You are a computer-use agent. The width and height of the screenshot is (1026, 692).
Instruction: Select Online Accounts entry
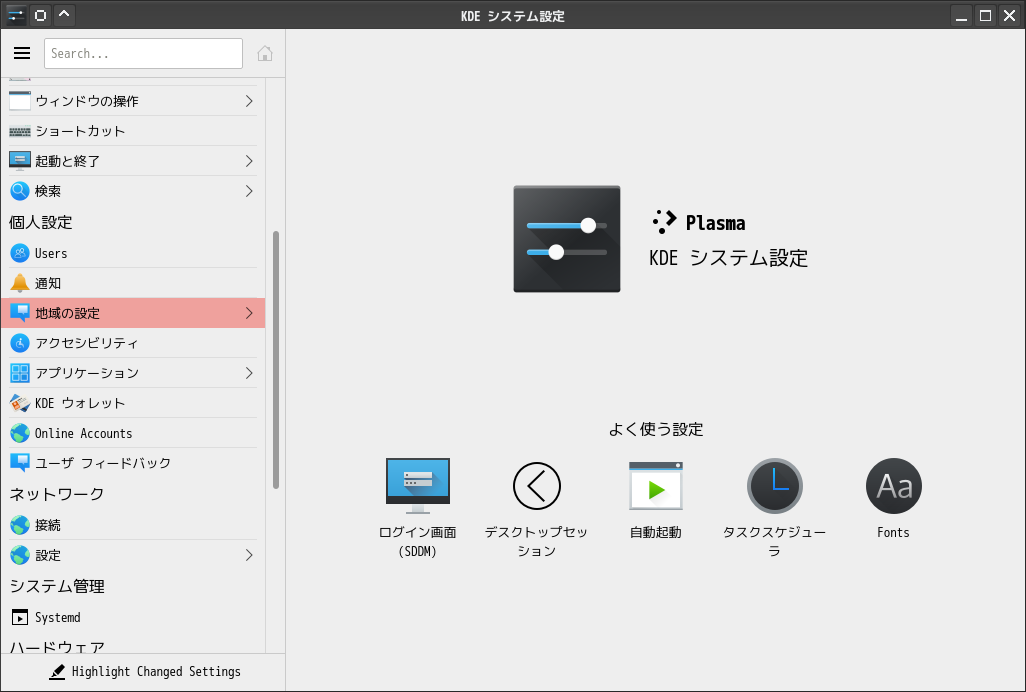tap(133, 433)
